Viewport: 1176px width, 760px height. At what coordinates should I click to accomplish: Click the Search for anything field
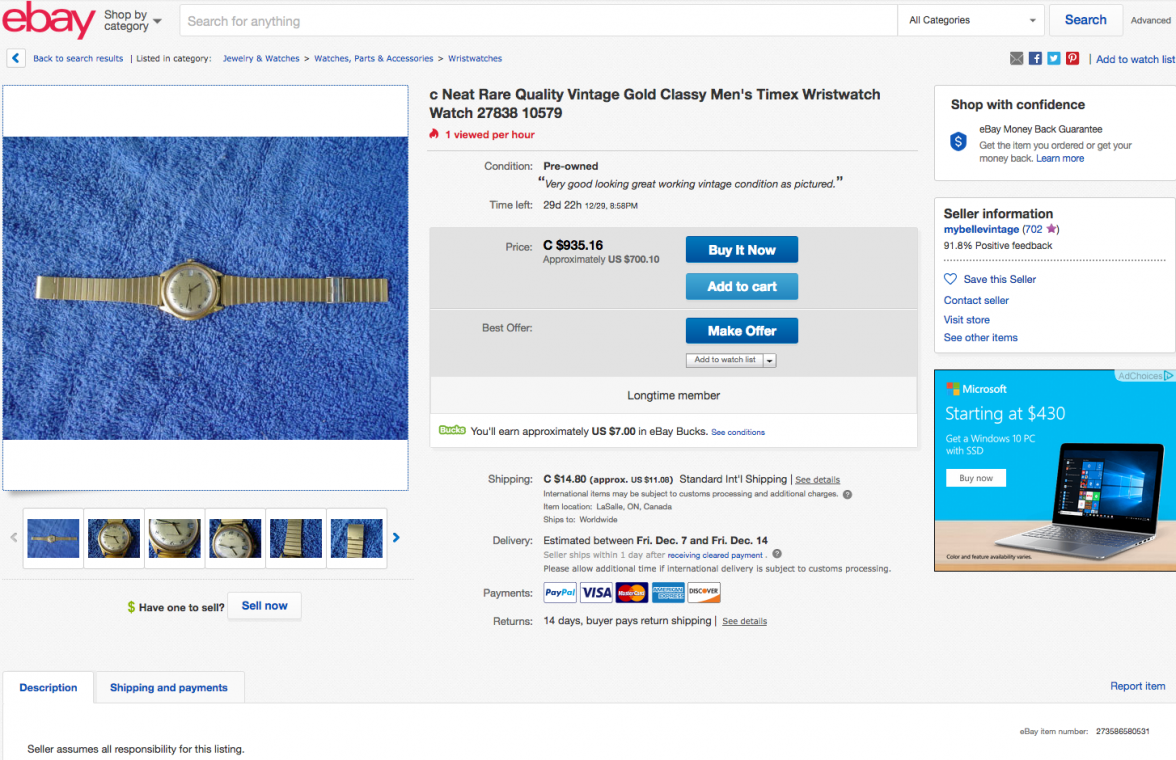(538, 21)
